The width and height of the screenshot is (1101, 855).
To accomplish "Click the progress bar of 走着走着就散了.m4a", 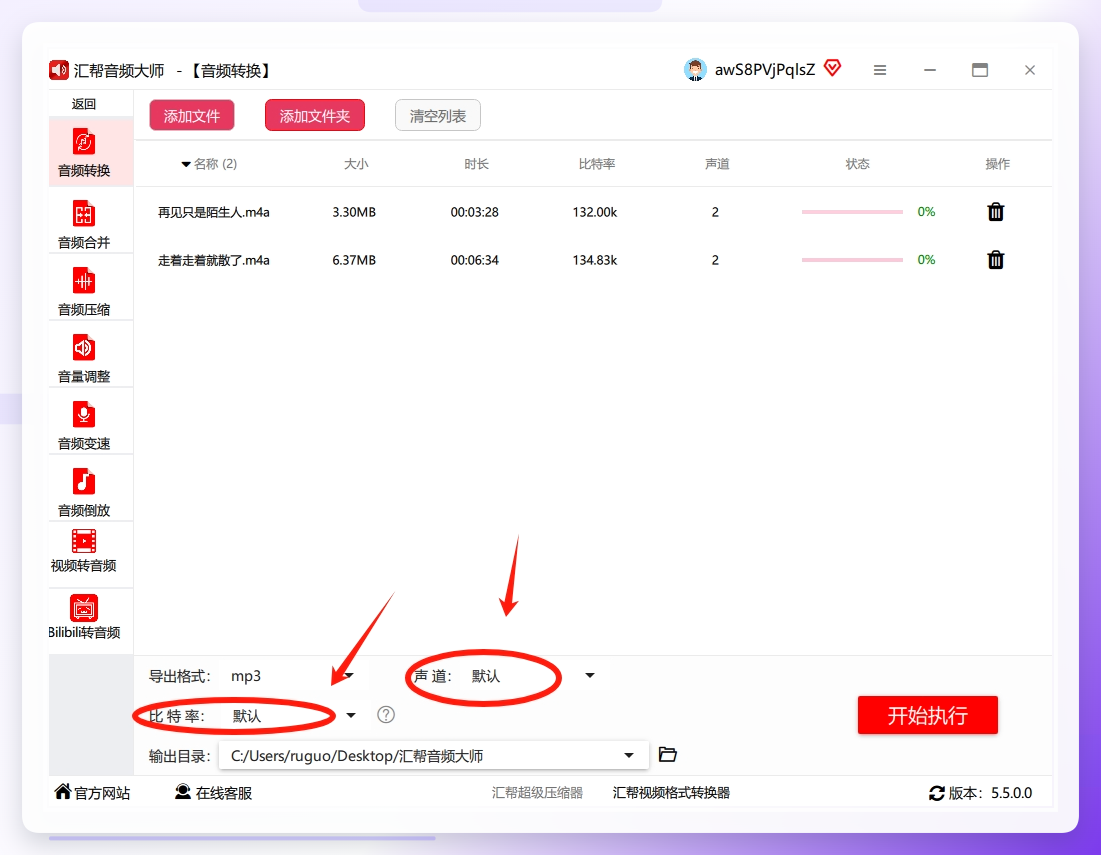I will coord(852,260).
